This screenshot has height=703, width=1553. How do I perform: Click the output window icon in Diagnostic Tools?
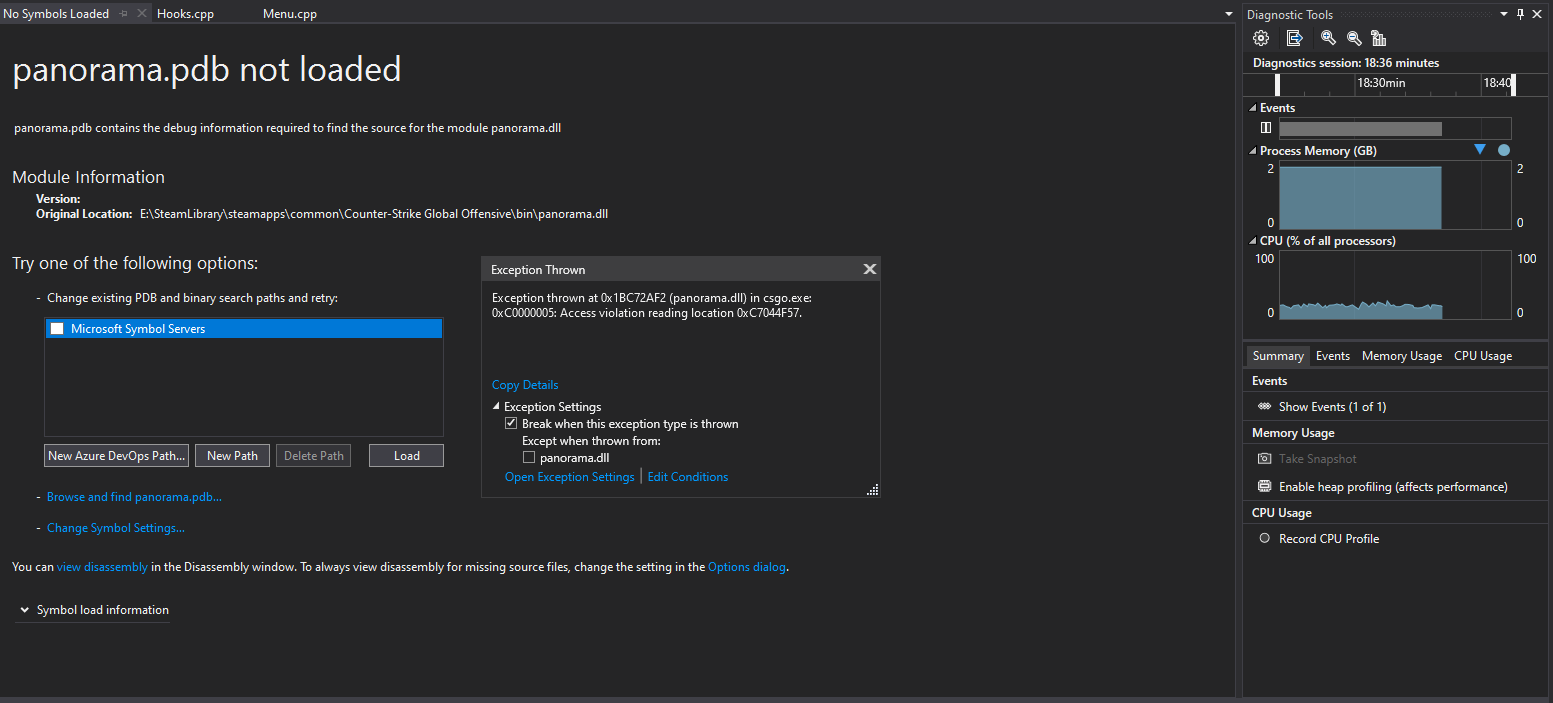point(1294,38)
